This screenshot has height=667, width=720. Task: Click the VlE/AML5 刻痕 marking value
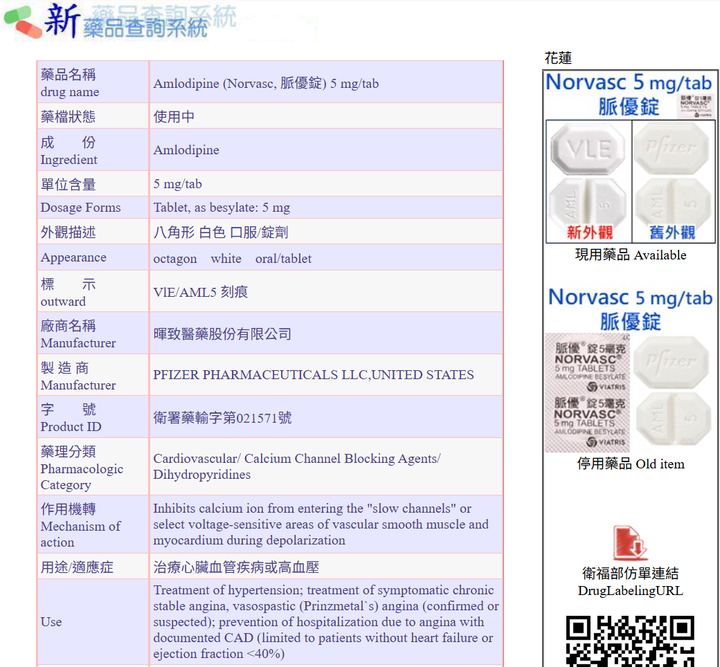point(200,292)
